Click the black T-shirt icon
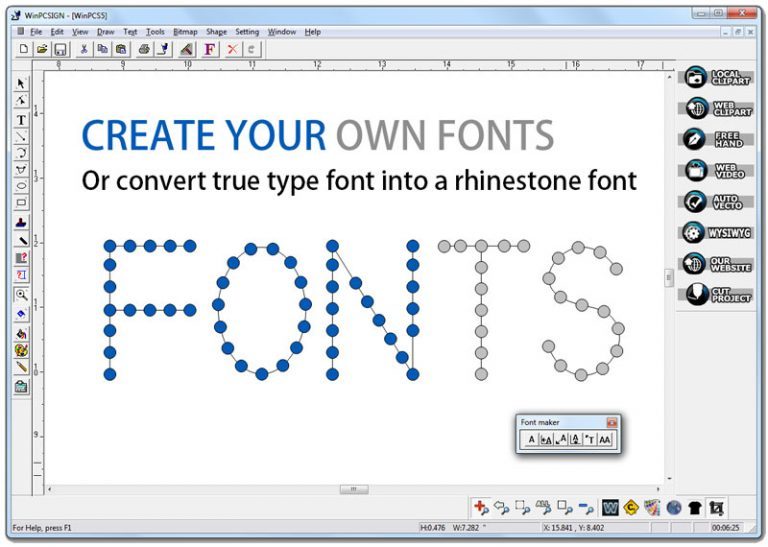Screen dimensions: 768x547 694,508
